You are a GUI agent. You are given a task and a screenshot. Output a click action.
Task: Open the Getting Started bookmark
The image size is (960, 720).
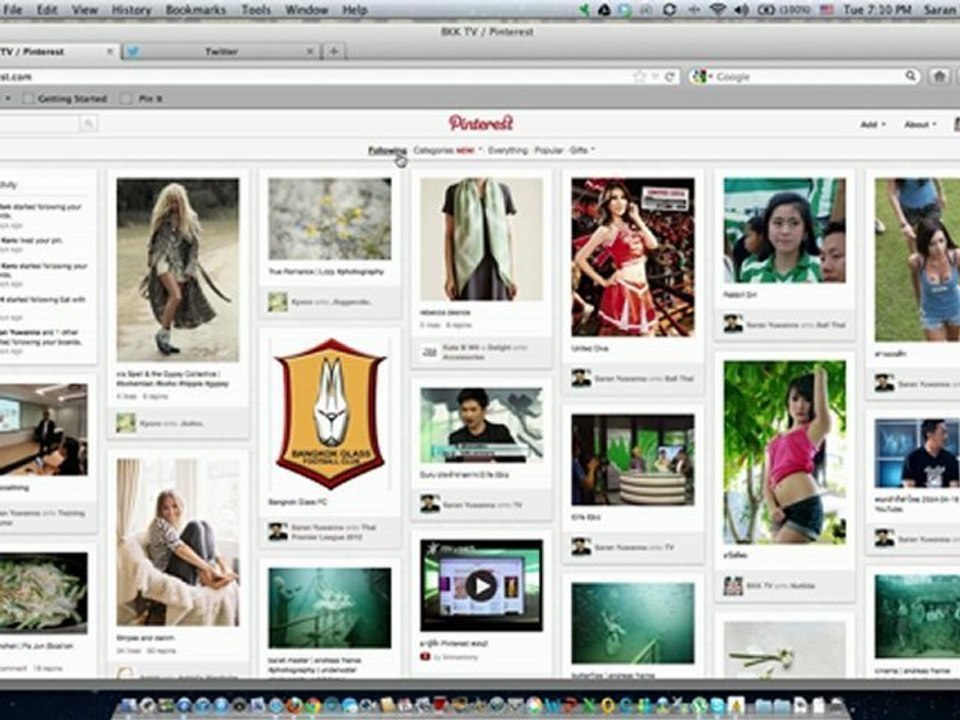66,99
